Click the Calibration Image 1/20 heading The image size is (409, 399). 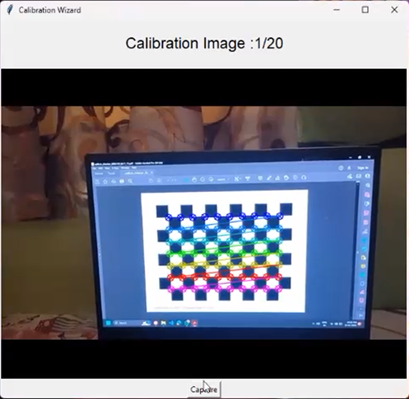(204, 43)
